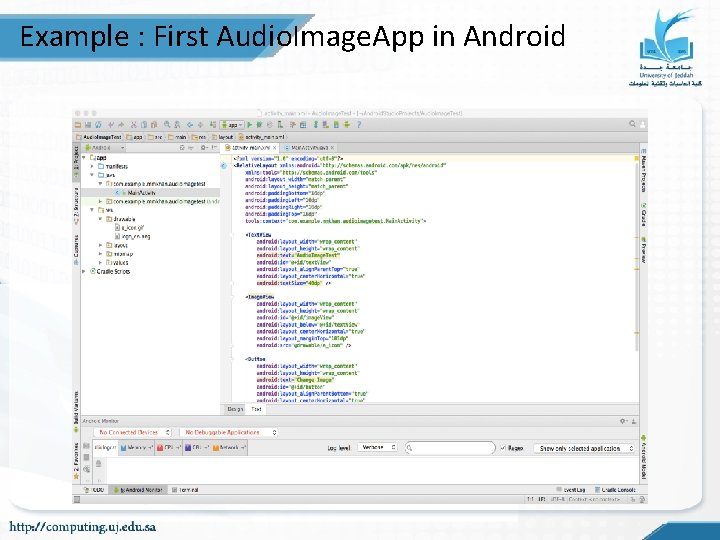The image size is (720, 540).
Task: Click the logcat search input field
Action: (450, 448)
